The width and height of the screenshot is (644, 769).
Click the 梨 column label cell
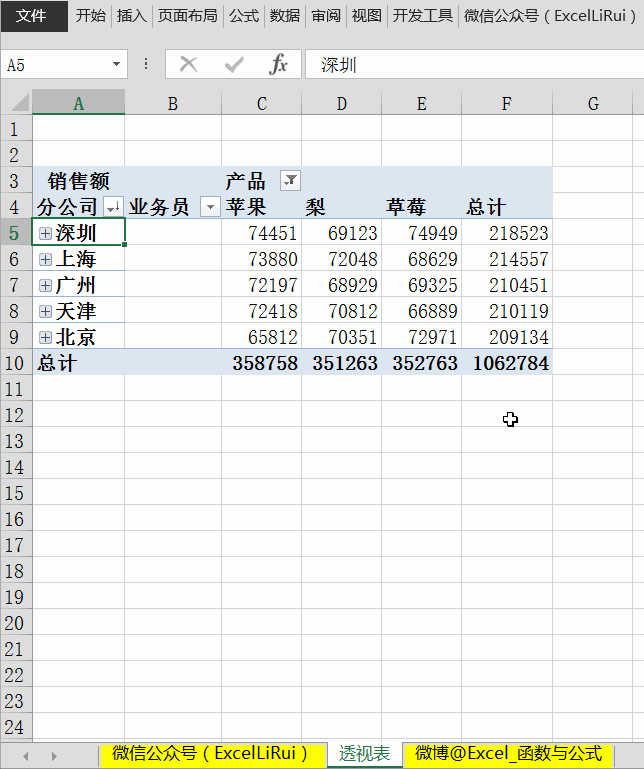click(341, 207)
